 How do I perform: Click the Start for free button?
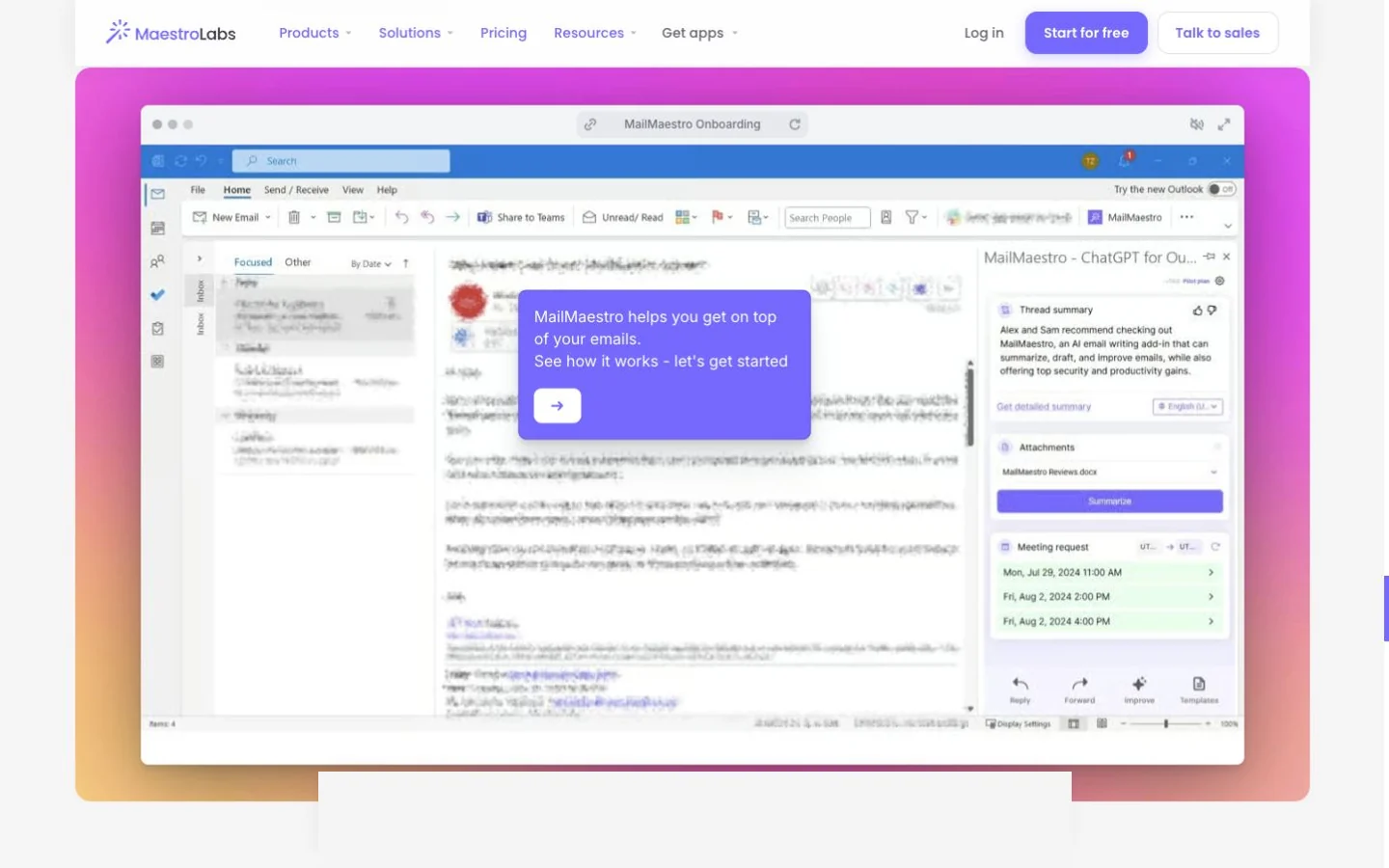pos(1086,33)
